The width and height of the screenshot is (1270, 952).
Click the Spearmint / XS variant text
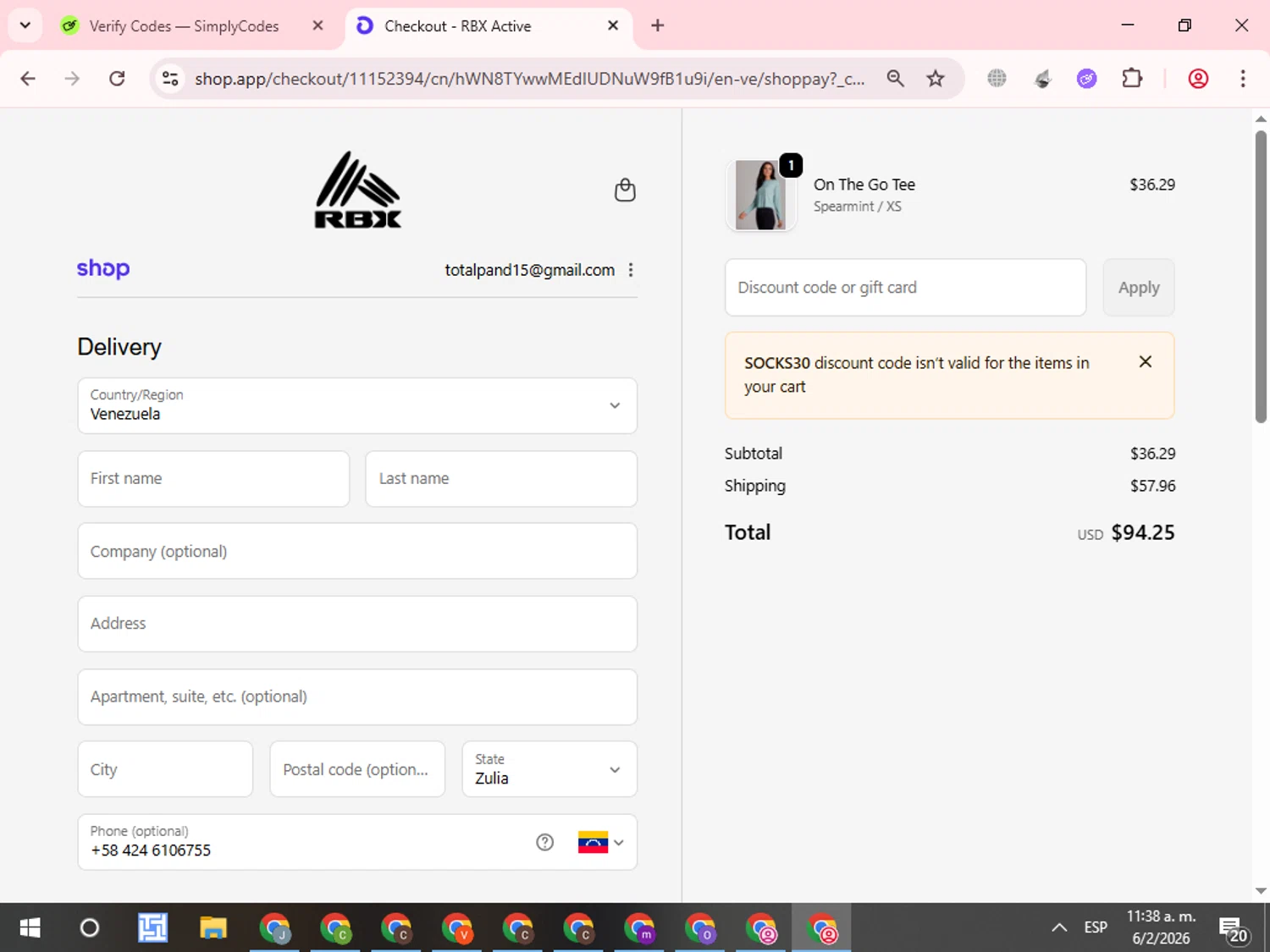[x=858, y=206]
